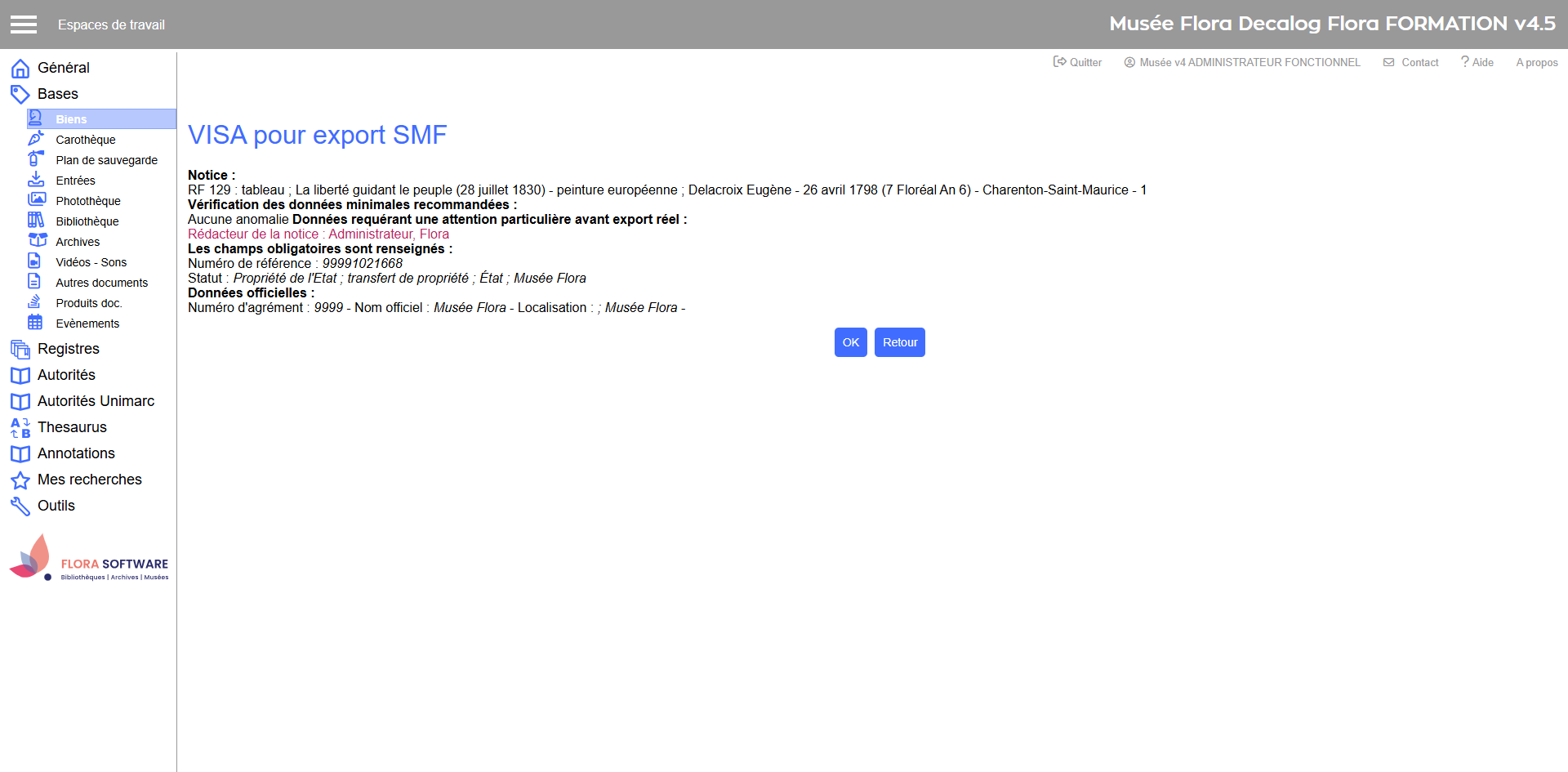Click the Thesaurus A-B icon

20,428
